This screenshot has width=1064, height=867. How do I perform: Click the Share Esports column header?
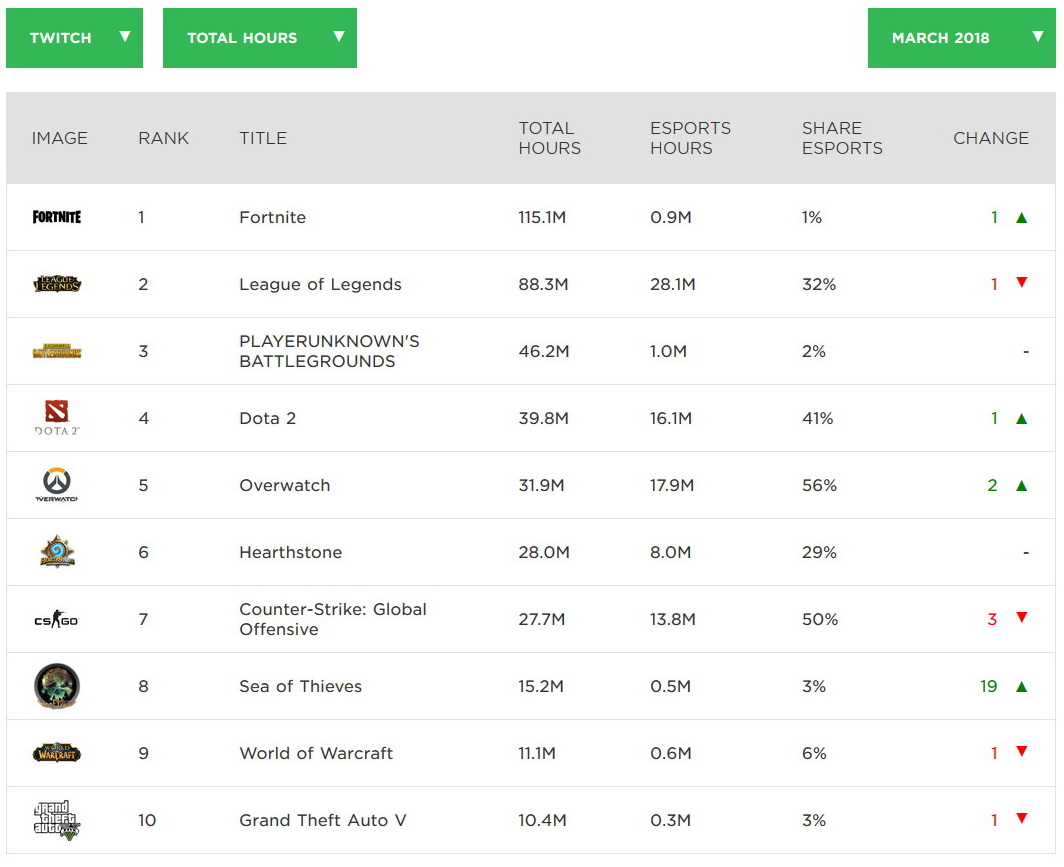(x=842, y=138)
